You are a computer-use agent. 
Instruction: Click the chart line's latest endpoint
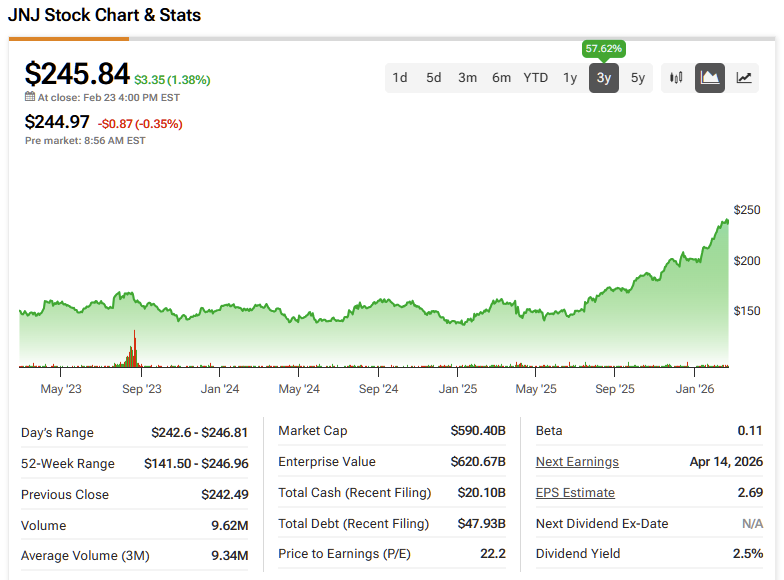726,220
